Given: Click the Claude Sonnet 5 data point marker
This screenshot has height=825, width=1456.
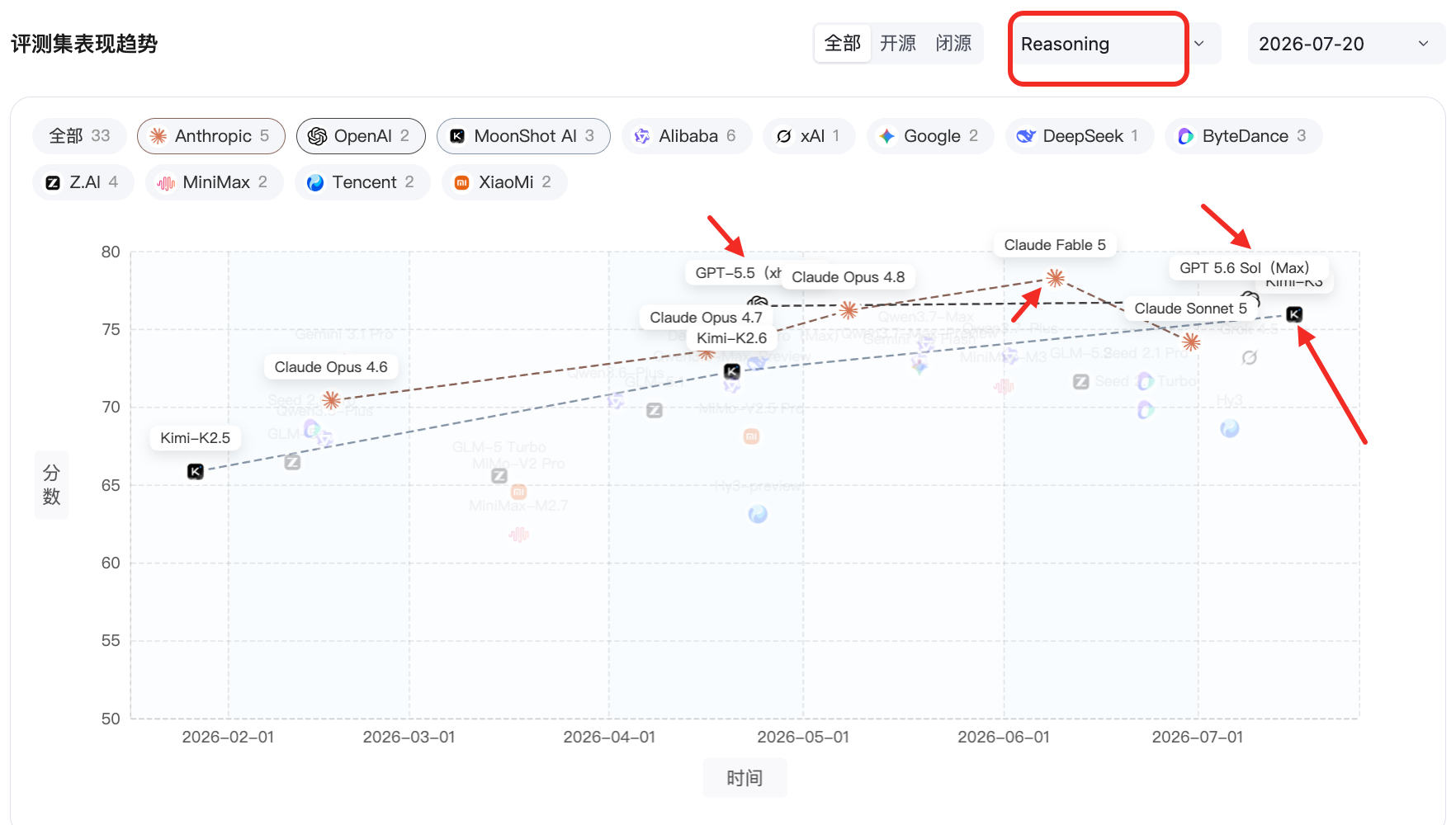Looking at the screenshot, I should point(1190,341).
